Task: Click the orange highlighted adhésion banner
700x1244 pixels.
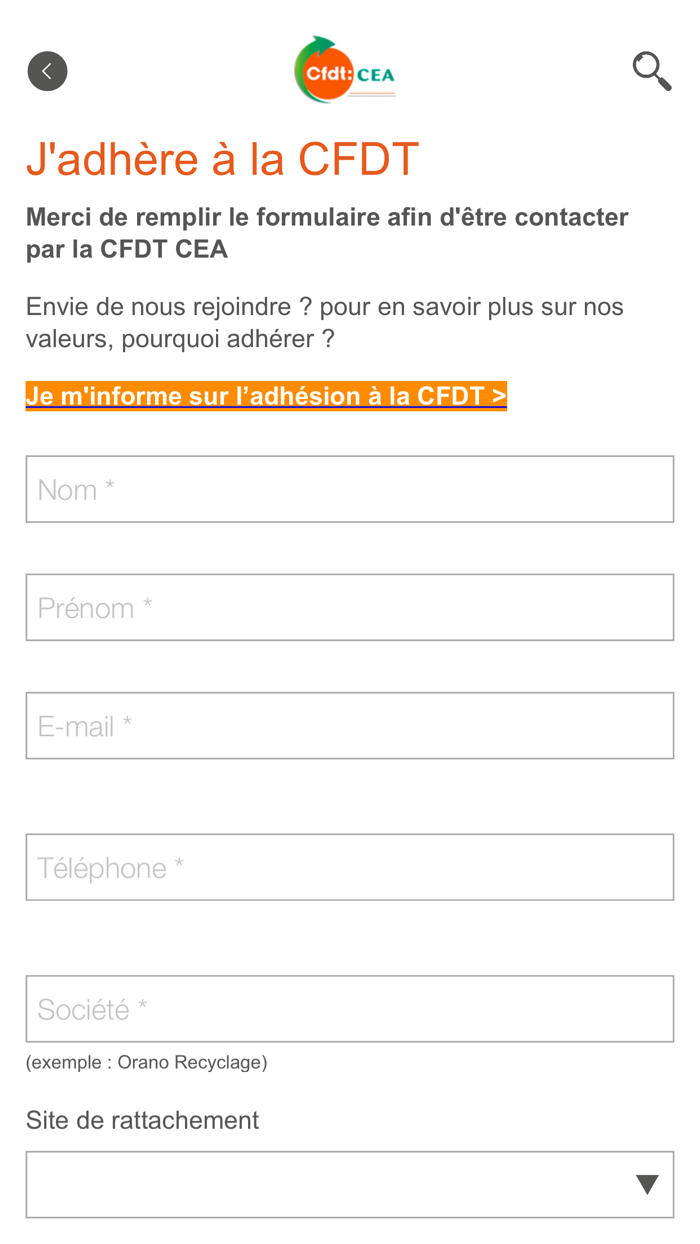Action: [266, 395]
